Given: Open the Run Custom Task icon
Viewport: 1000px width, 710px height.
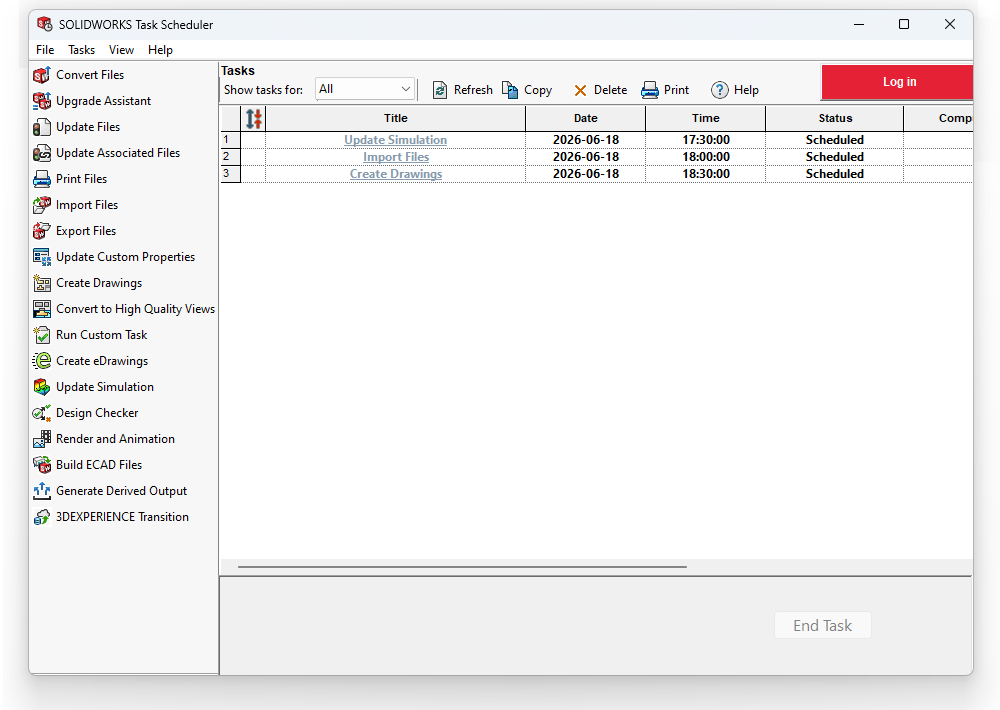Looking at the screenshot, I should pyautogui.click(x=41, y=335).
